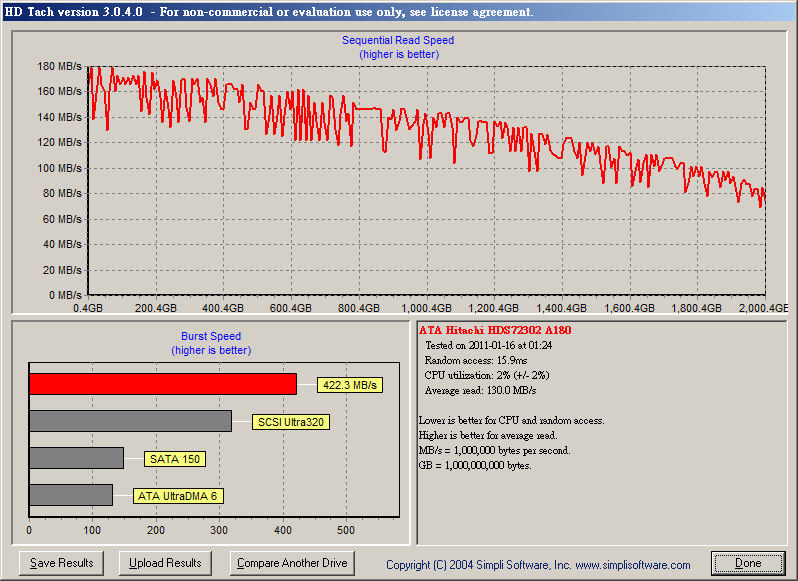Click the Burst Speed chart title
Screen dimensions: 798x581
pyautogui.click(x=211, y=337)
